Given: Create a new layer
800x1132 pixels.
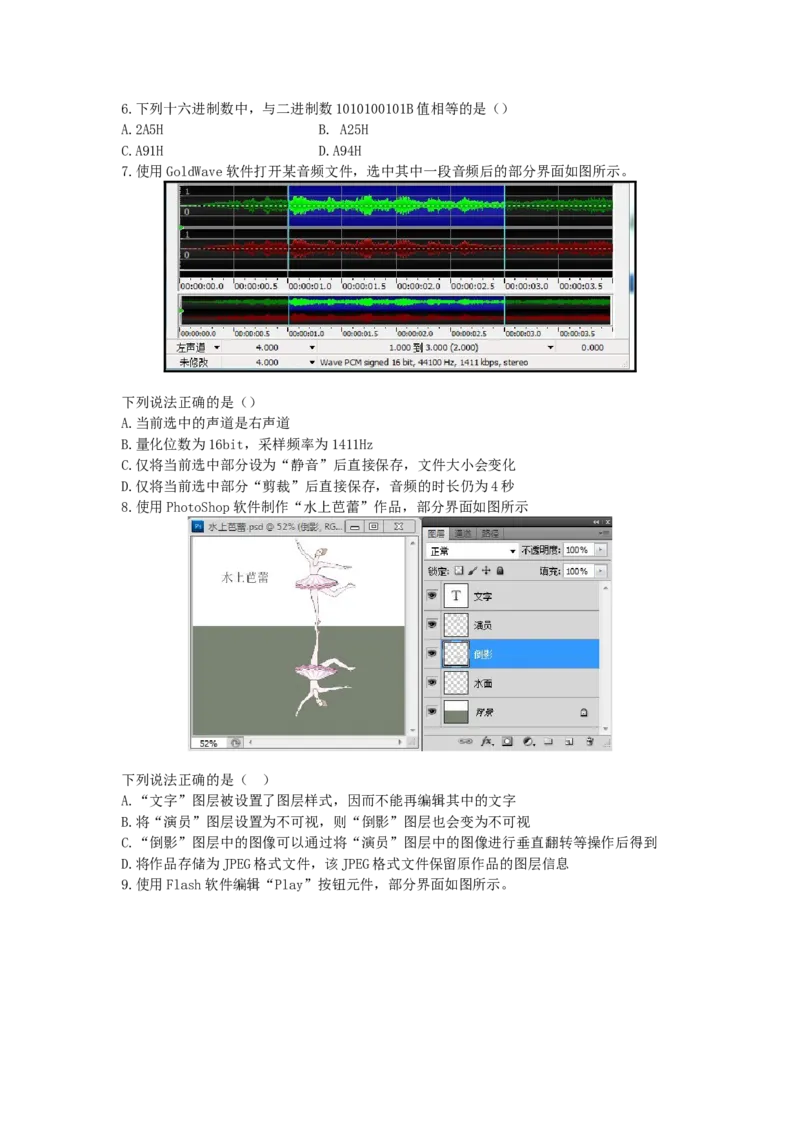Looking at the screenshot, I should 569,742.
